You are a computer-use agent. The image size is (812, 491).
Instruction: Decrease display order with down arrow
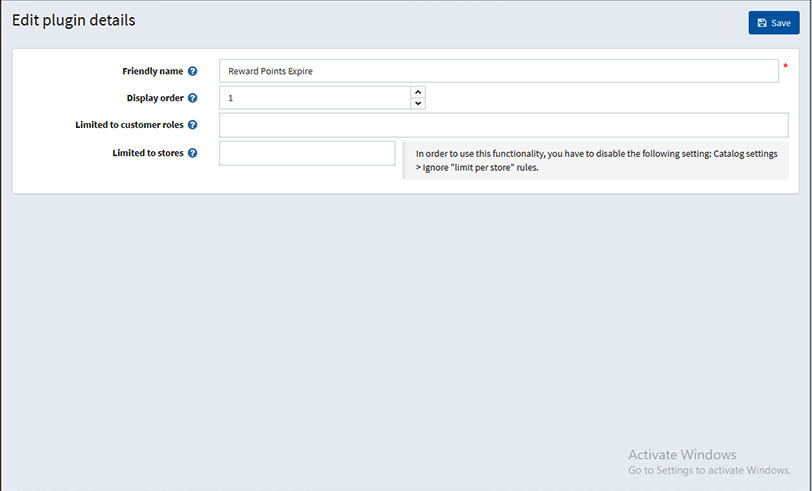pos(418,104)
